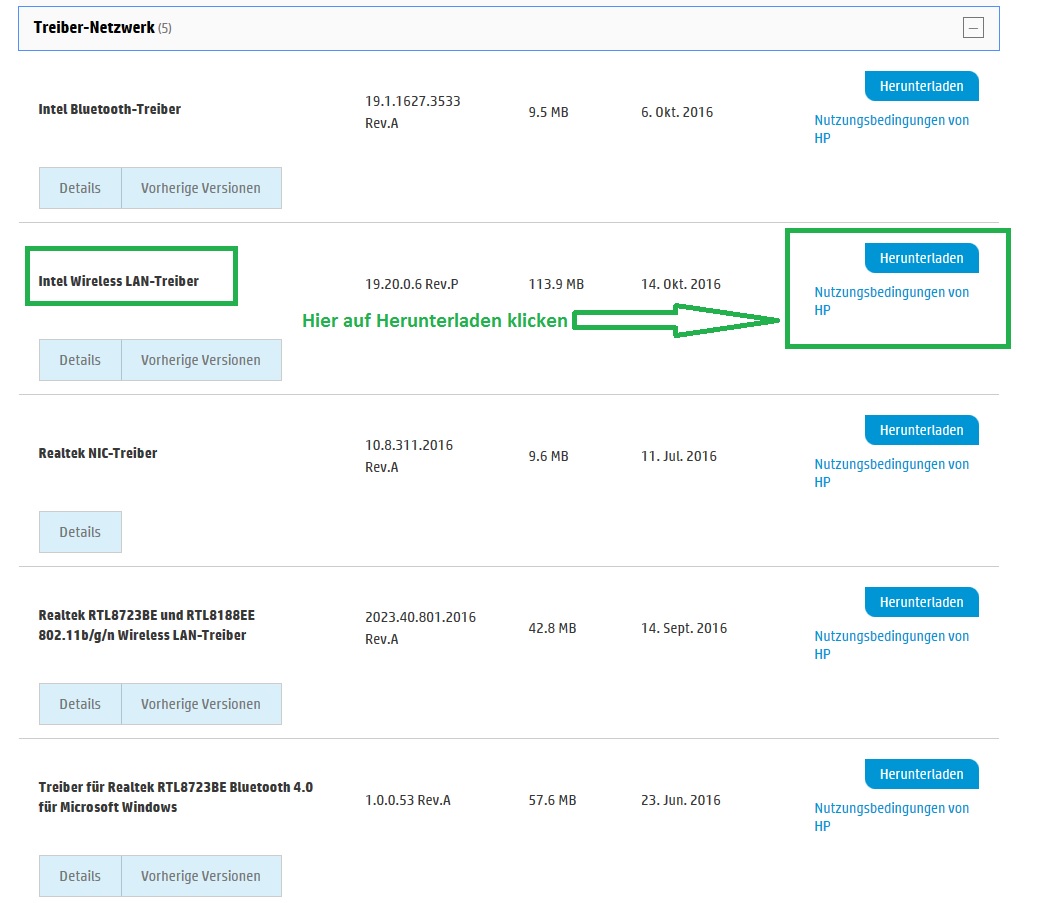The height and width of the screenshot is (903, 1037).
Task: Click the date 14. Sept. 2016
Action: (x=684, y=628)
